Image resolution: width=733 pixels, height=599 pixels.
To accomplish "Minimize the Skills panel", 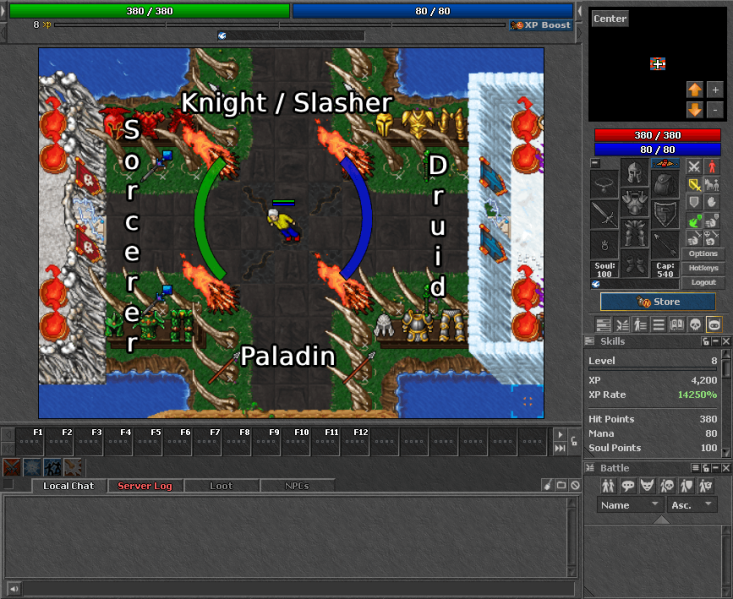I will [716, 341].
